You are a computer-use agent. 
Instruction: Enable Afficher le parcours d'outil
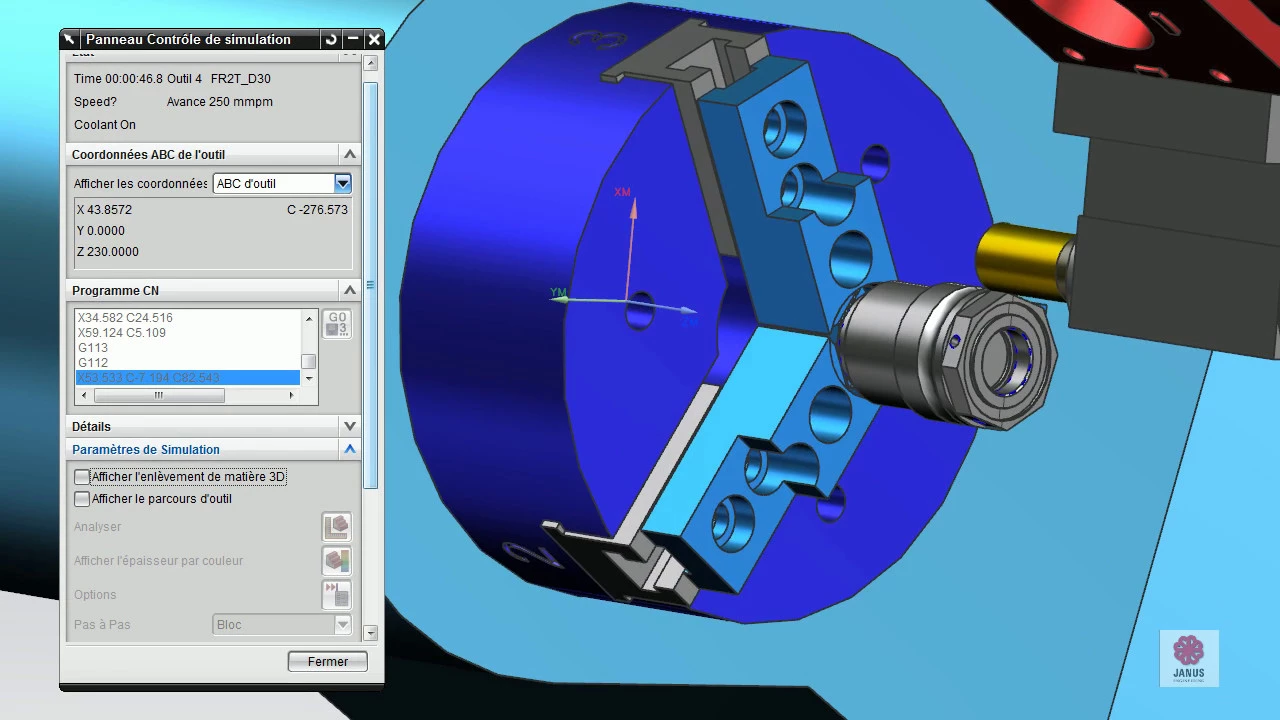click(x=82, y=498)
